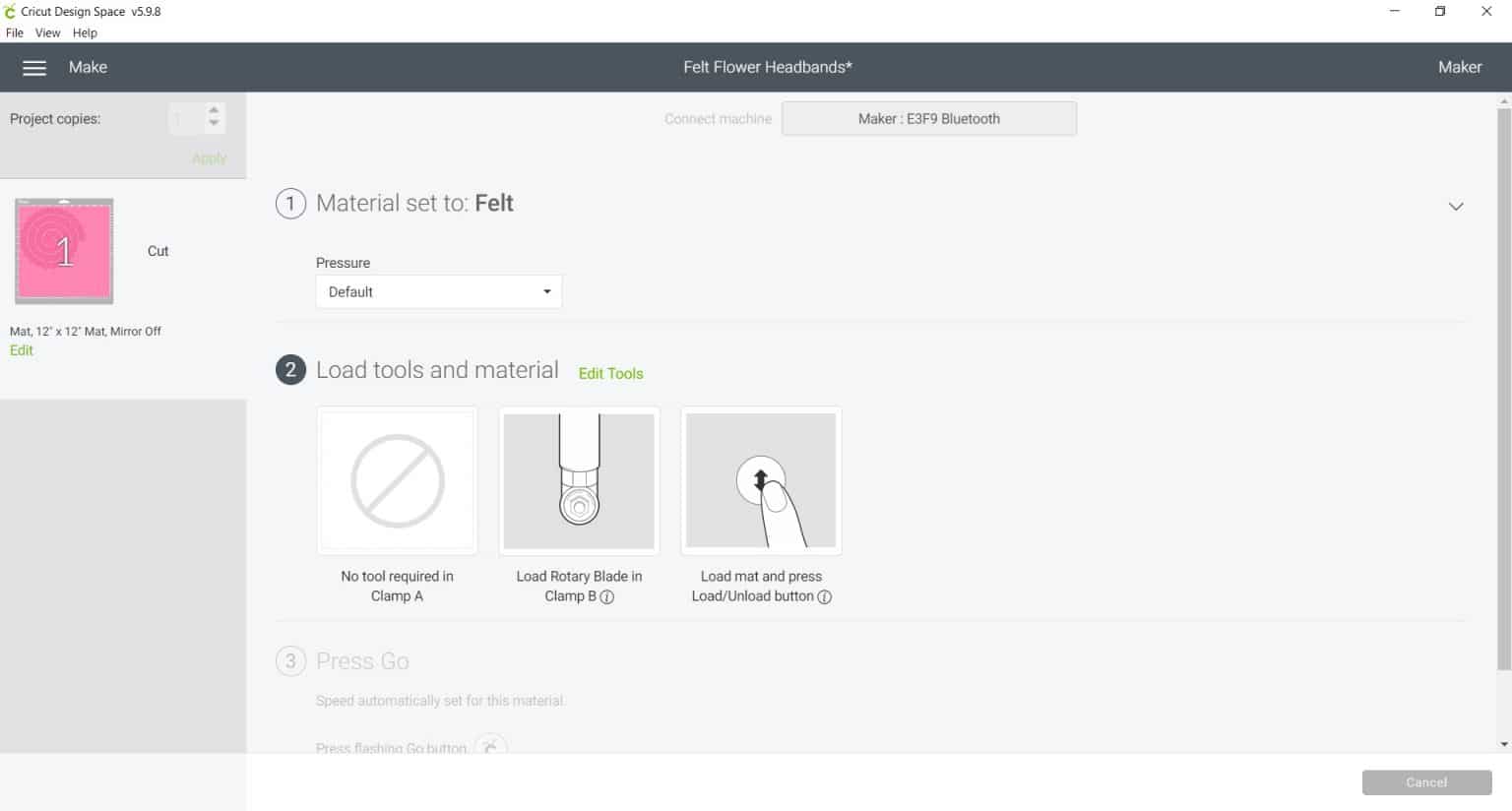Decrease project copies with down arrow
1512x811 pixels.
[x=214, y=124]
